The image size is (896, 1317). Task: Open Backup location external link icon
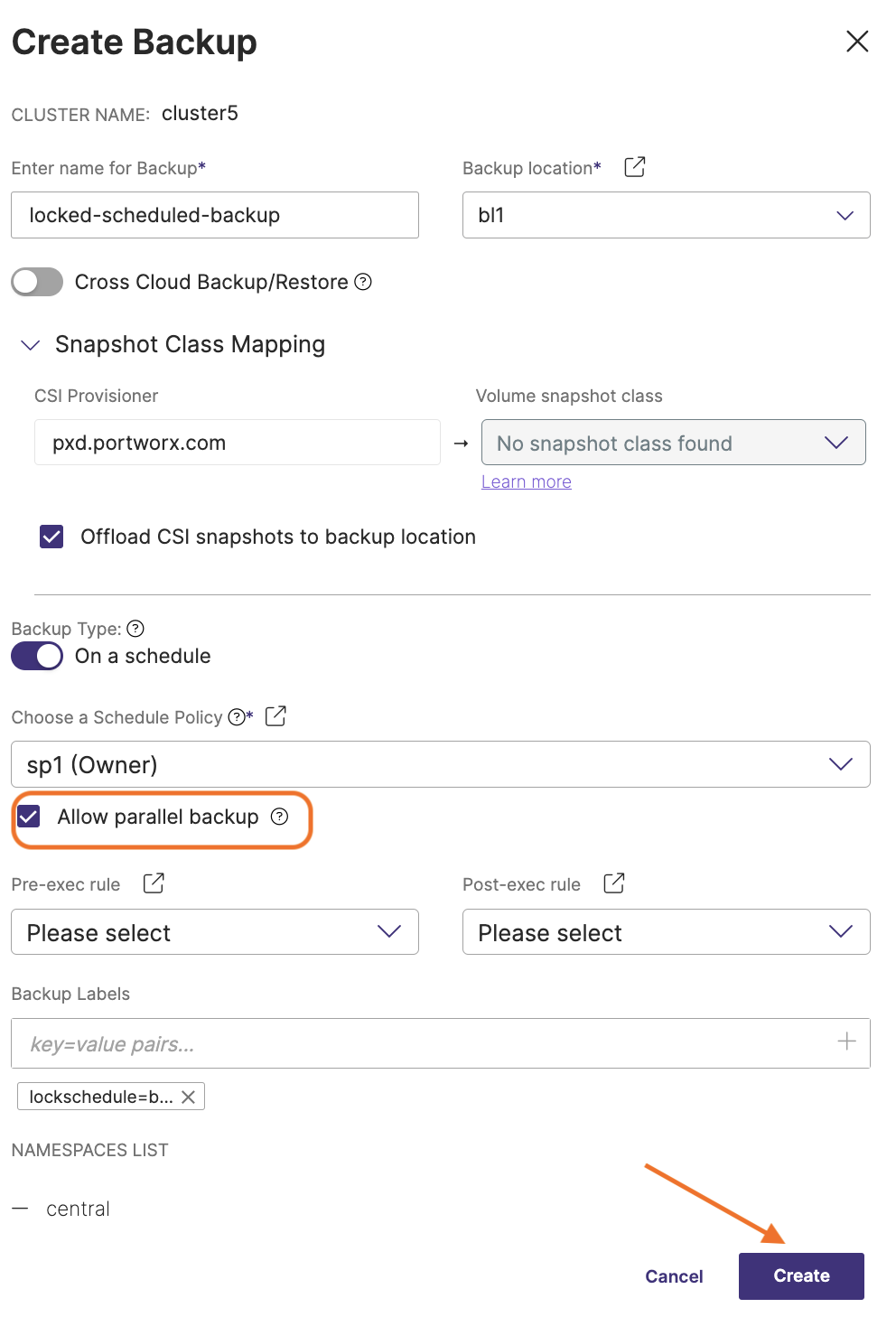tap(635, 167)
